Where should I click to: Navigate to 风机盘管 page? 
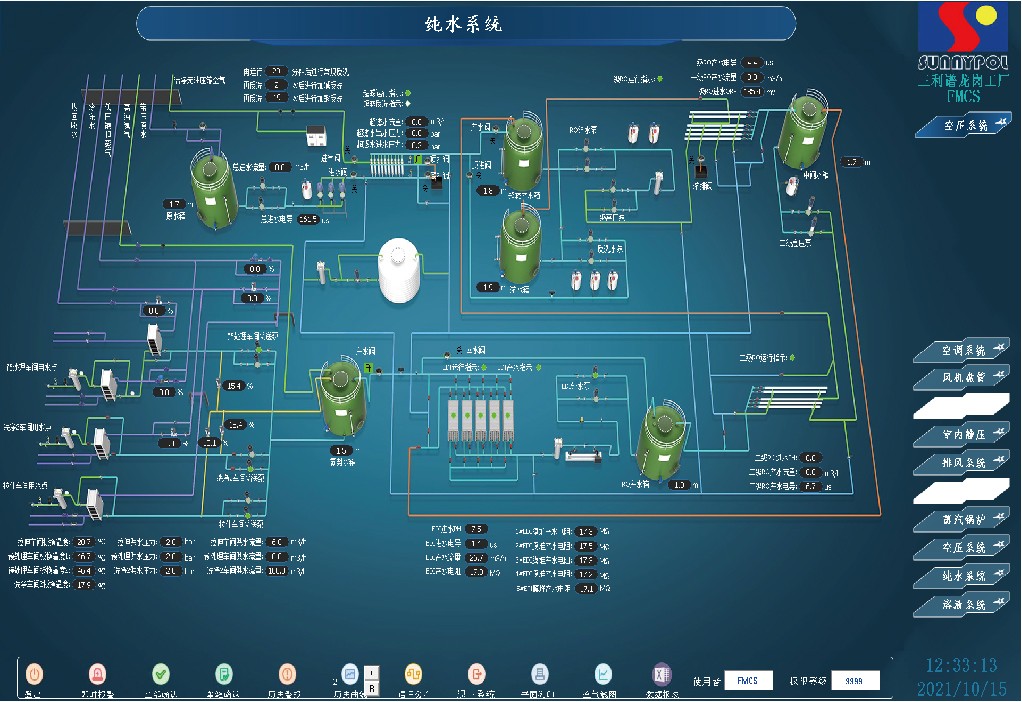point(959,378)
